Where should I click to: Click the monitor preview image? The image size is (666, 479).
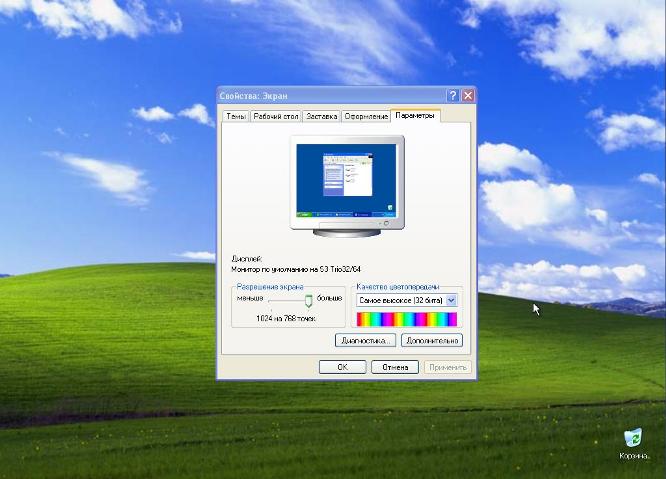pyautogui.click(x=347, y=186)
